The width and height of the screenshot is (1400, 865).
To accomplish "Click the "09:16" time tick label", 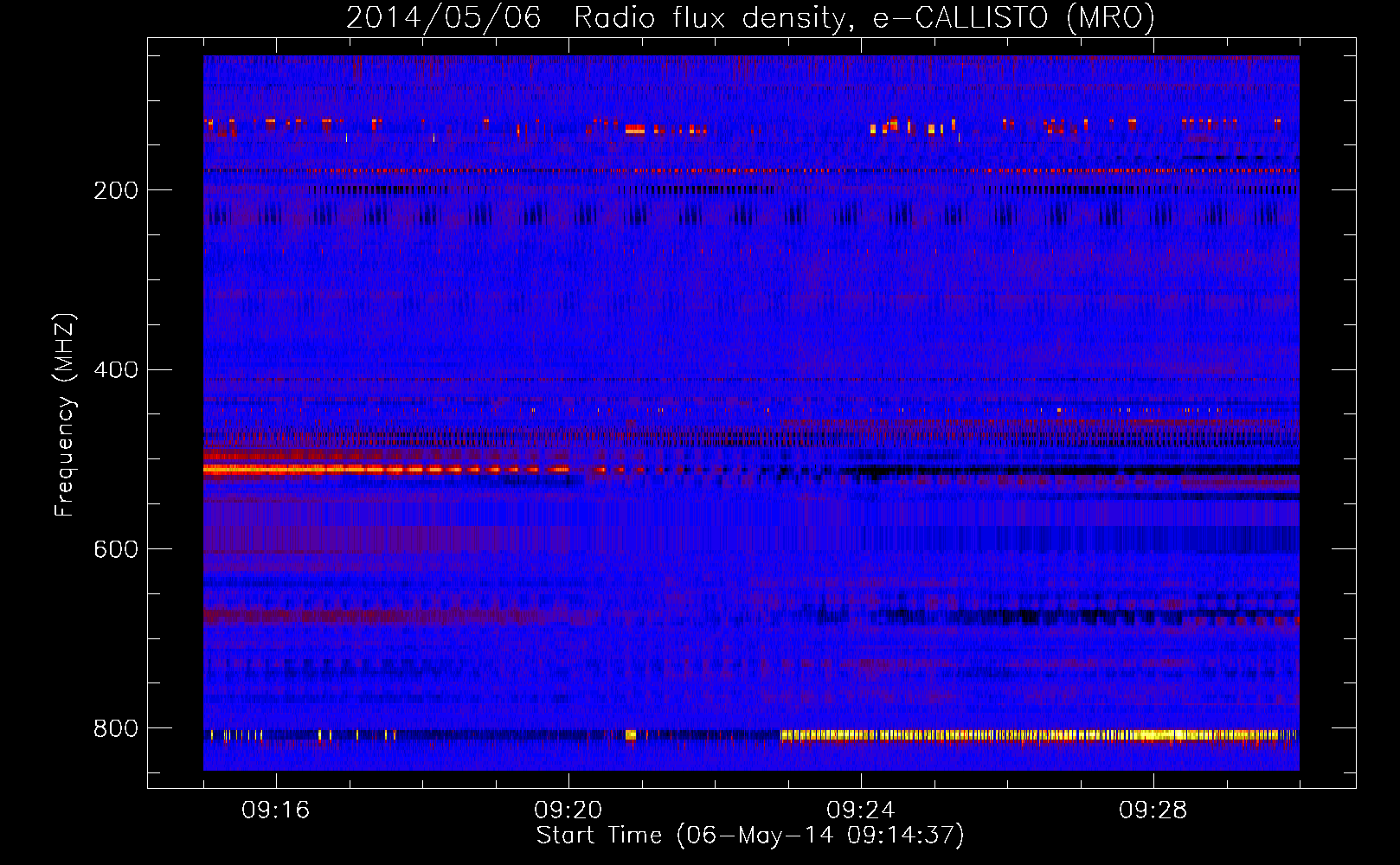I will pyautogui.click(x=276, y=811).
